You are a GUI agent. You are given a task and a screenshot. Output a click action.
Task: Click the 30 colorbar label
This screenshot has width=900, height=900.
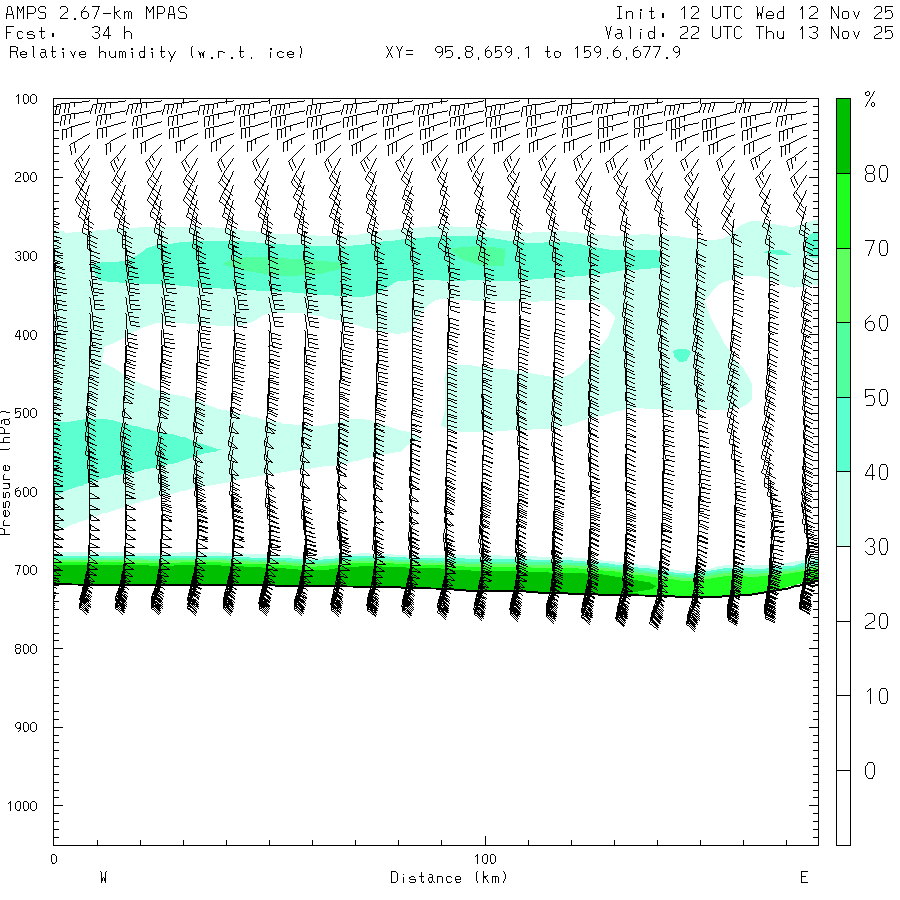(876, 547)
